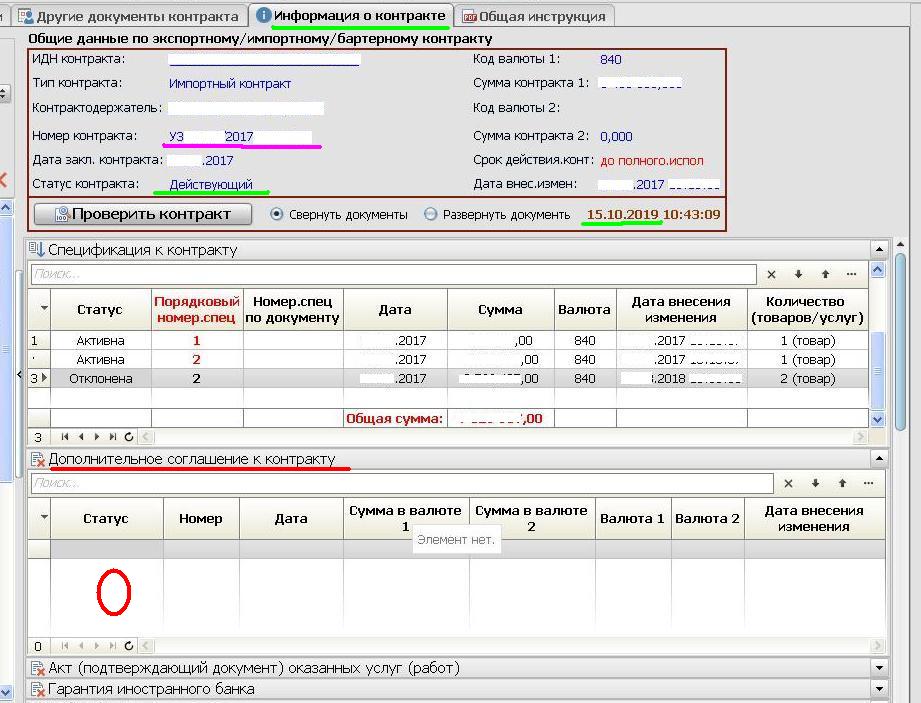Screen dimensions: 921x703
Task: Open the 'Общая инструкция' tab
Action: pos(533,16)
